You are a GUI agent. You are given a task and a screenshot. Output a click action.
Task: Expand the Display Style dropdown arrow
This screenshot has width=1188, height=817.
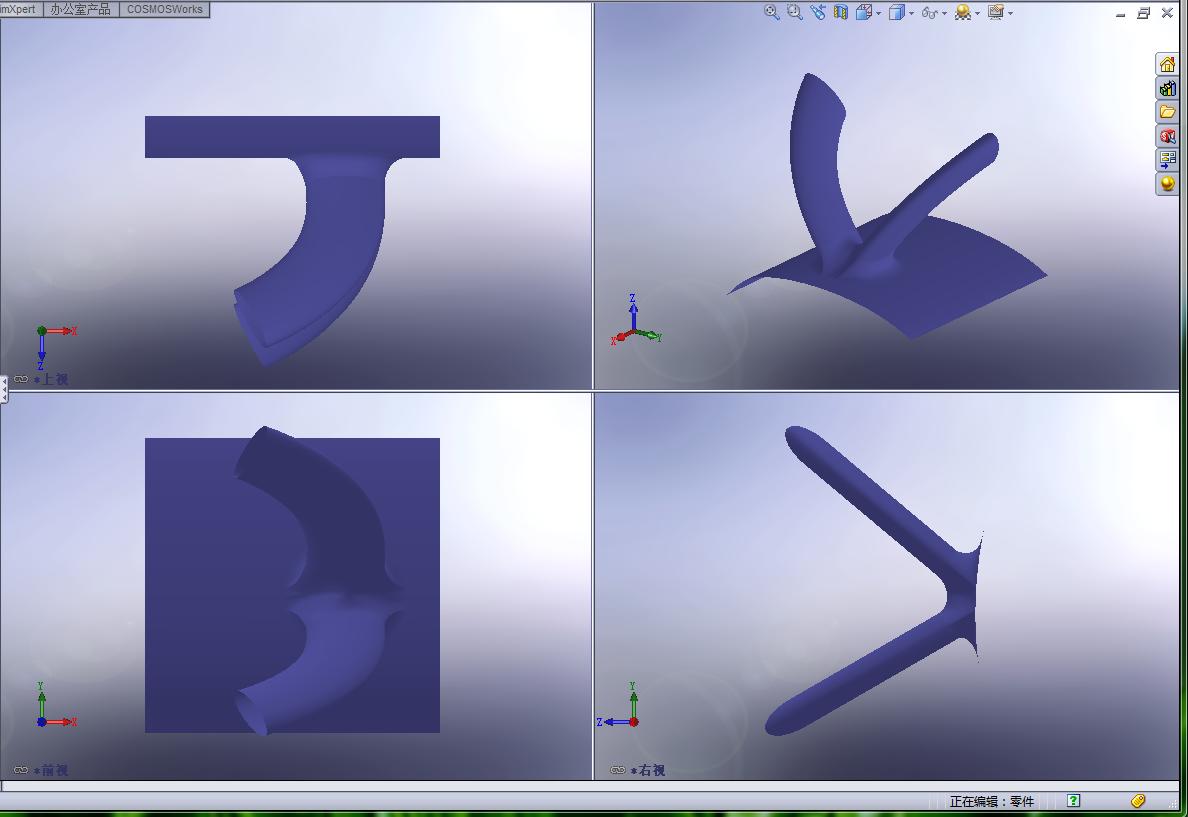pos(911,13)
